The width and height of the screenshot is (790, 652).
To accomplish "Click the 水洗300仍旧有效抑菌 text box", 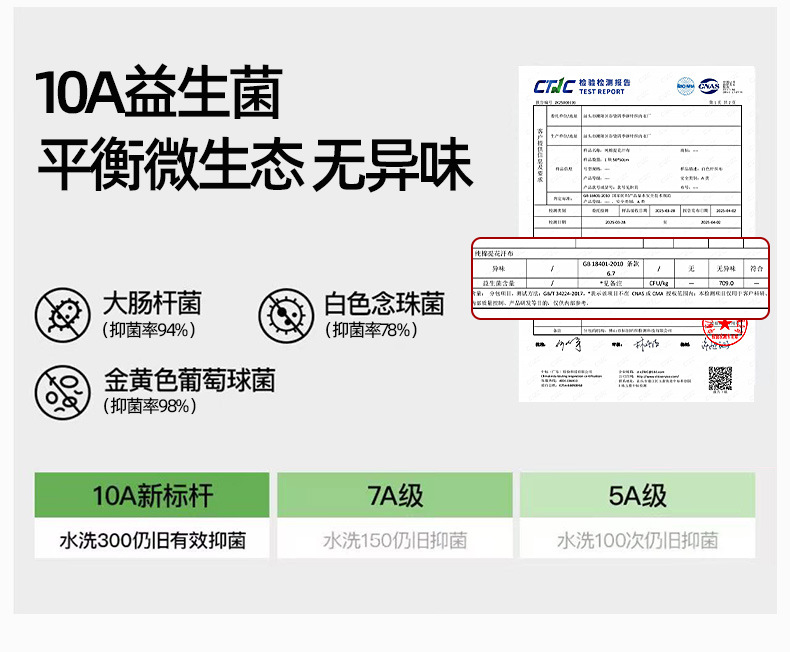I will [x=153, y=541].
